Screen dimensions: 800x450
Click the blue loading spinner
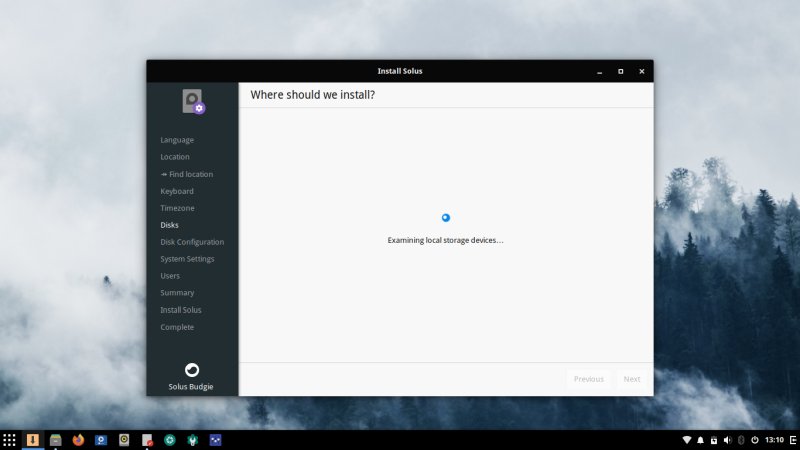click(446, 218)
